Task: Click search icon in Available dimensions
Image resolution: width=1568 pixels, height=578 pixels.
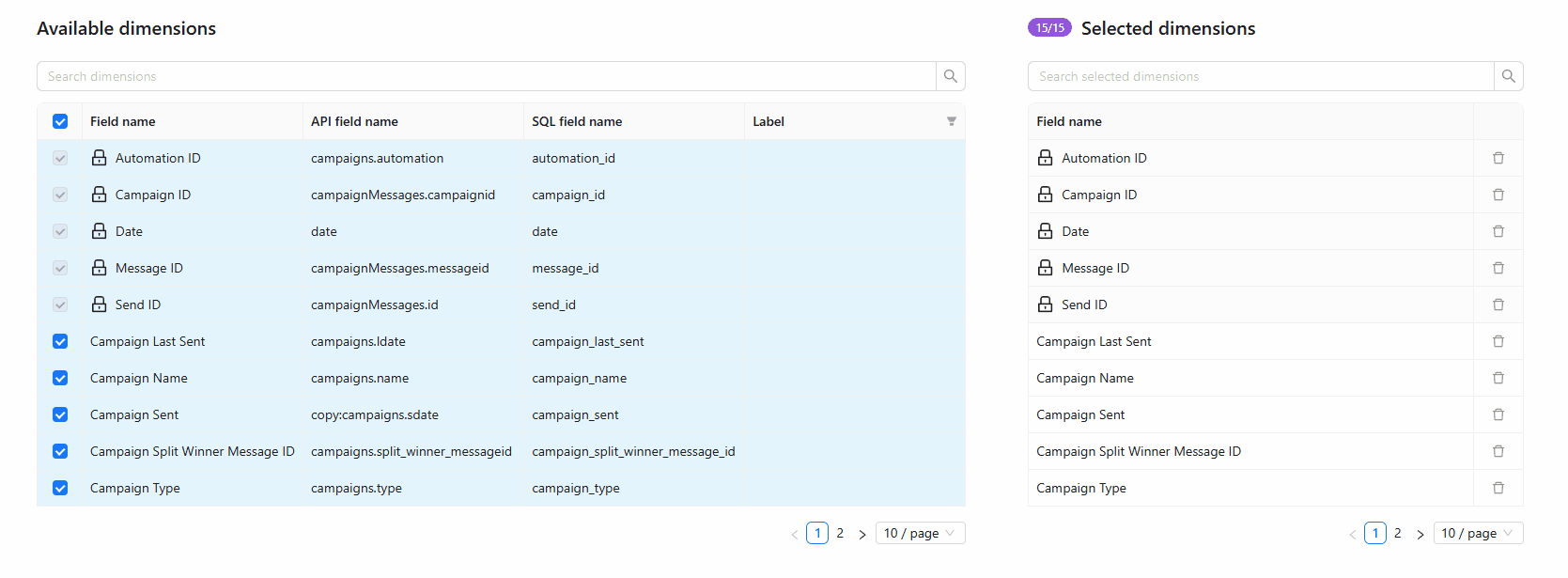Action: 950,76
